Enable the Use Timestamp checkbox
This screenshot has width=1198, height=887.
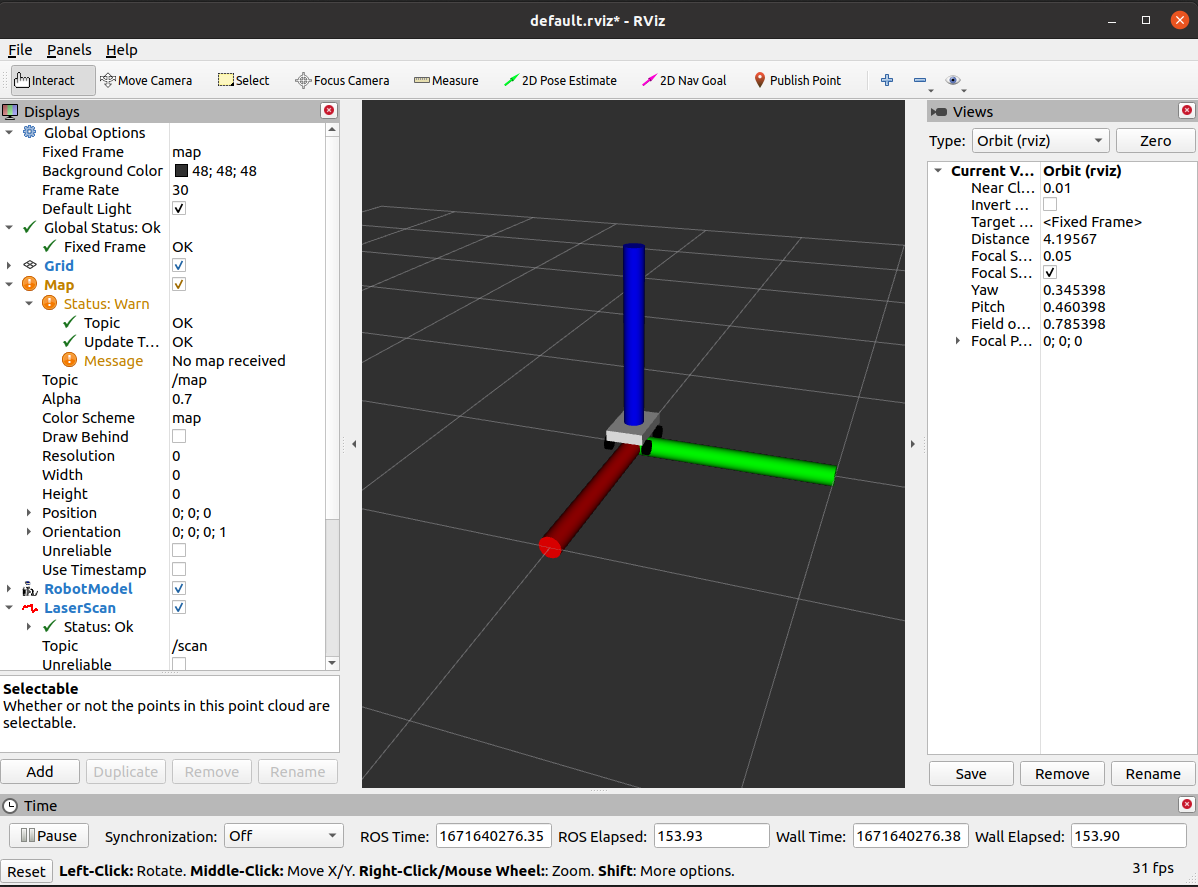[180, 569]
